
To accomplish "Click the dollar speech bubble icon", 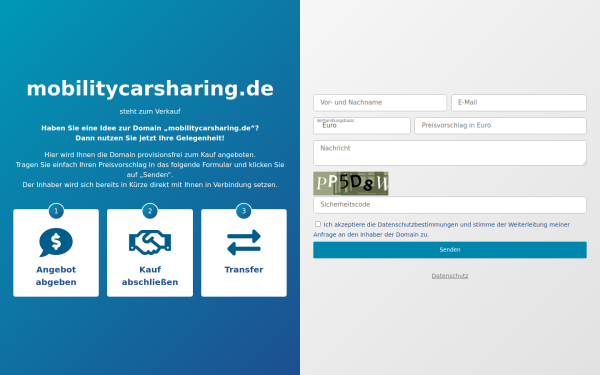I will (56, 242).
